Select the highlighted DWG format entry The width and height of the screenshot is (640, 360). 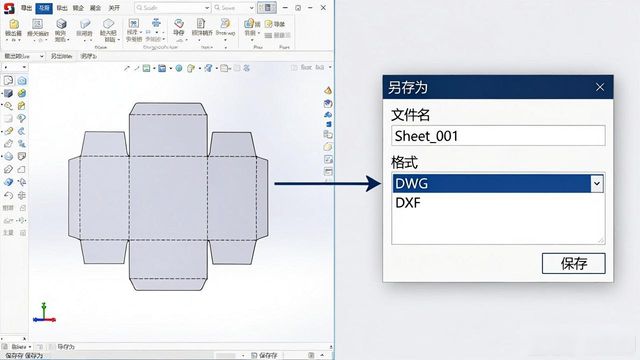pos(491,184)
